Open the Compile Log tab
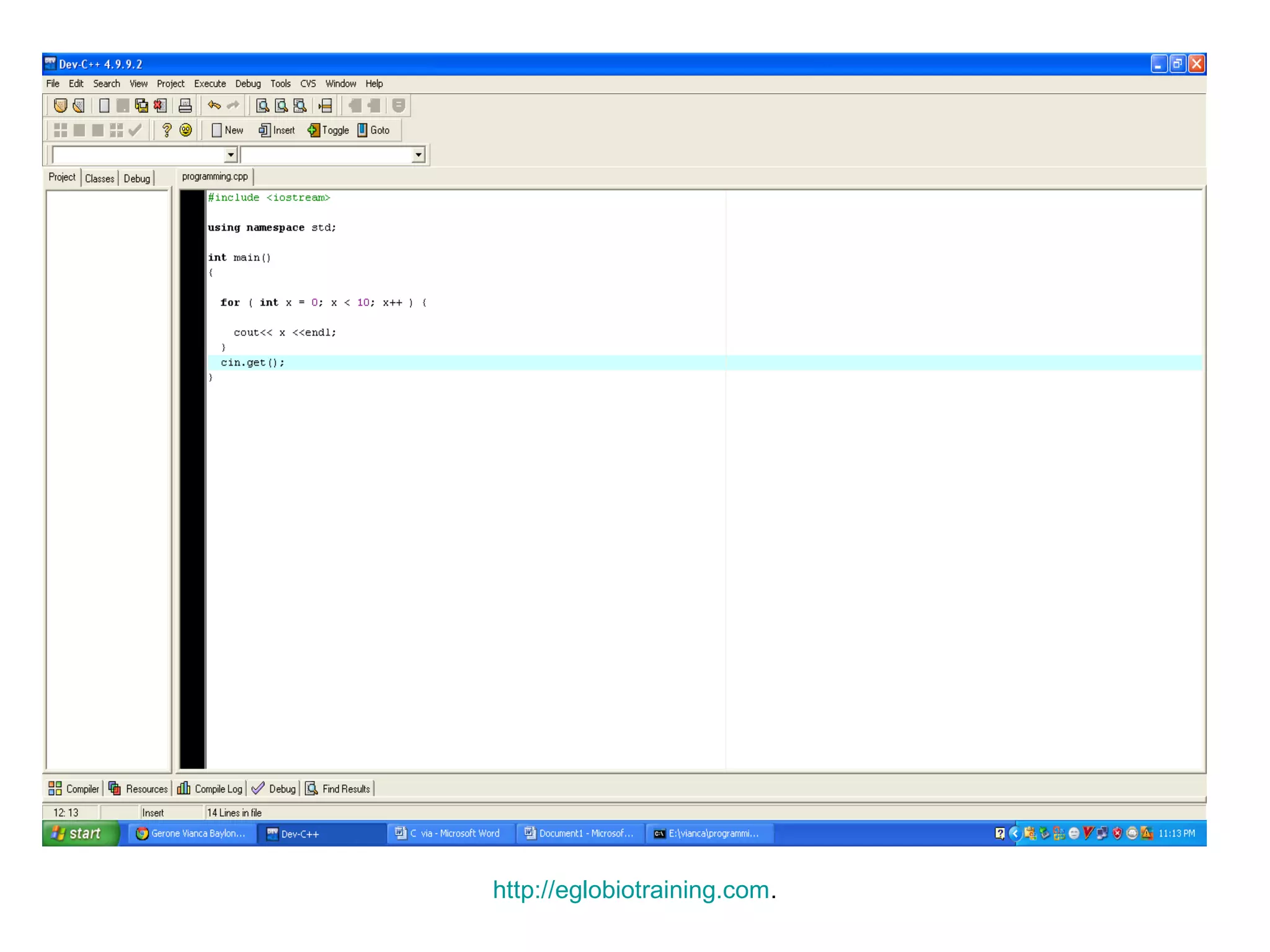1270x952 pixels. point(210,789)
